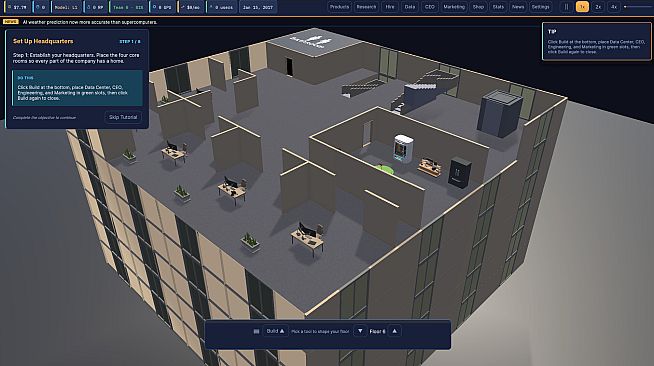The width and height of the screenshot is (654, 366).
Task: Click the Team size indicator
Action: coord(128,7)
